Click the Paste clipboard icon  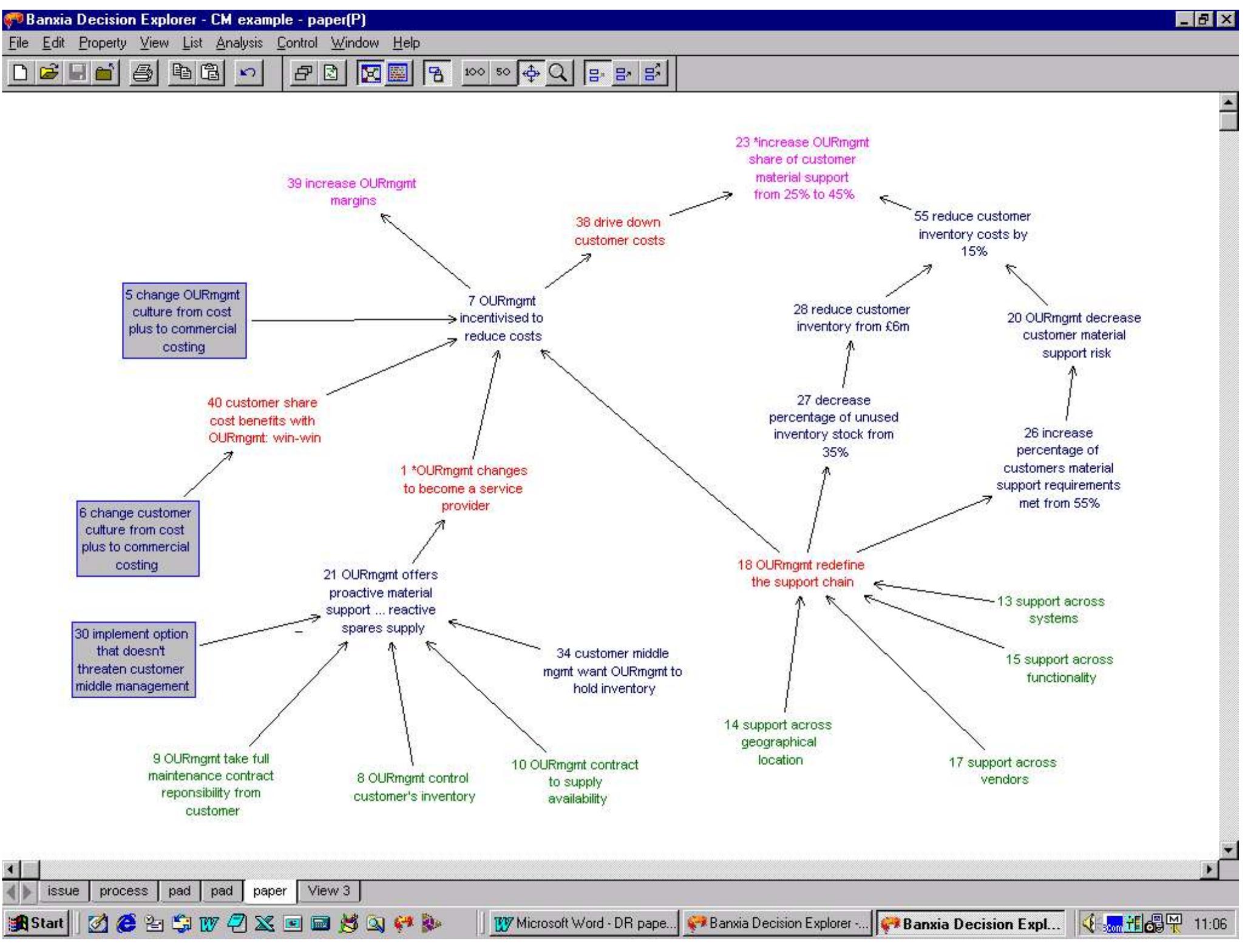coord(210,73)
